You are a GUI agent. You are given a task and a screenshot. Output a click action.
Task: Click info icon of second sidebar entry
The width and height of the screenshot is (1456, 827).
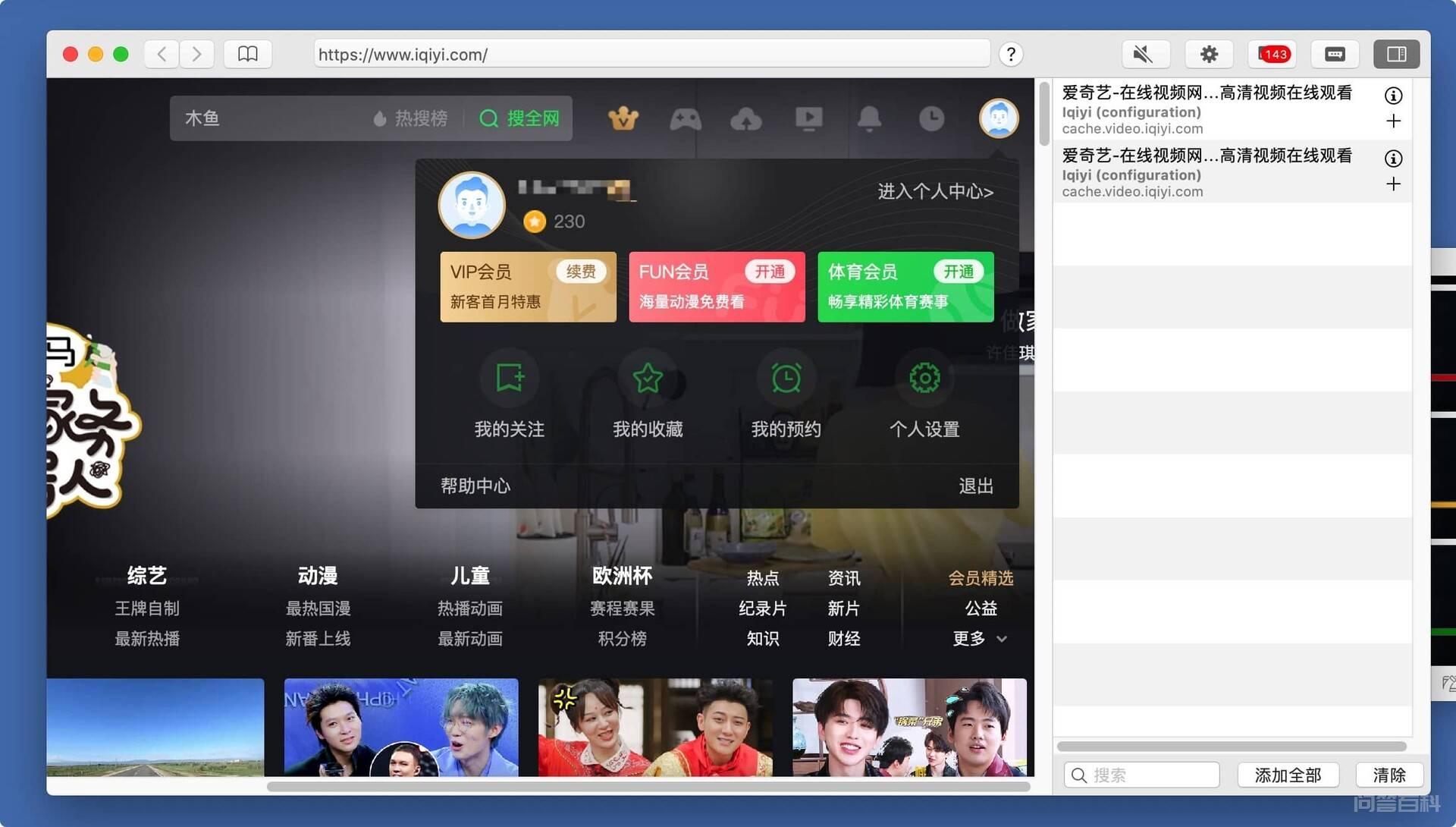1393,159
